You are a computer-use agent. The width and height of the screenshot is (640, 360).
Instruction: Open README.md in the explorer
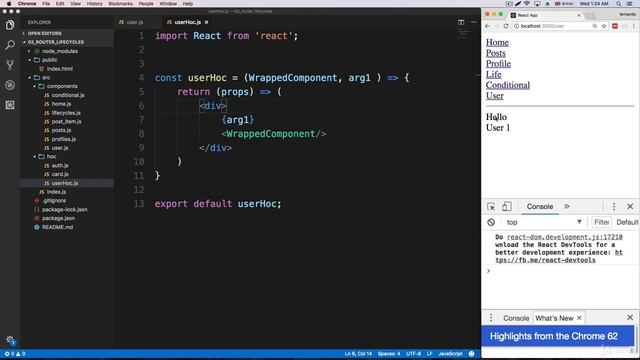[57, 227]
